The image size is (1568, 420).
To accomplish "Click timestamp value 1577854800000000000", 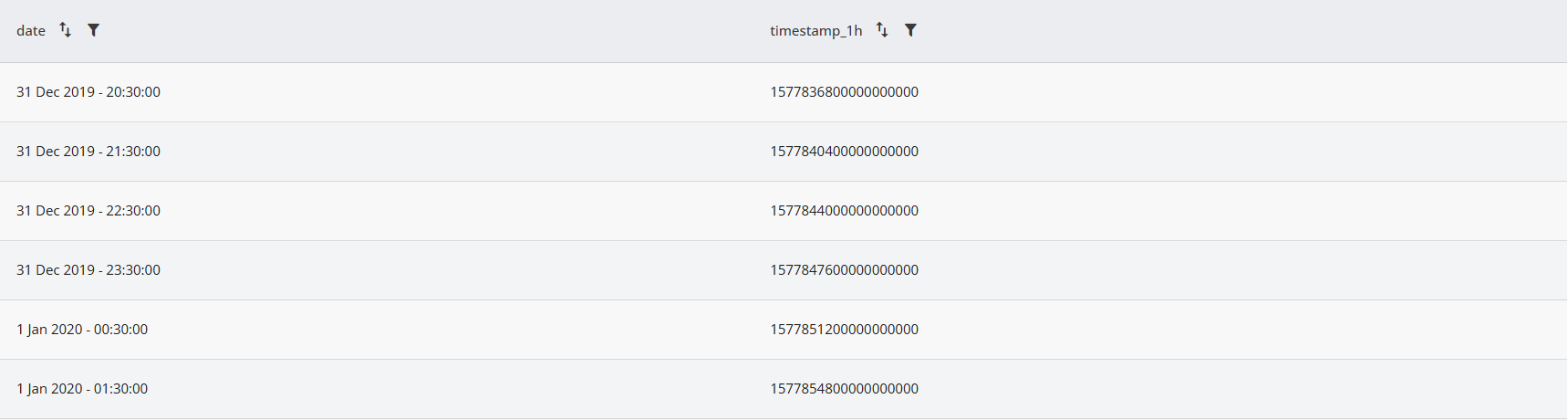I will 844,389.
